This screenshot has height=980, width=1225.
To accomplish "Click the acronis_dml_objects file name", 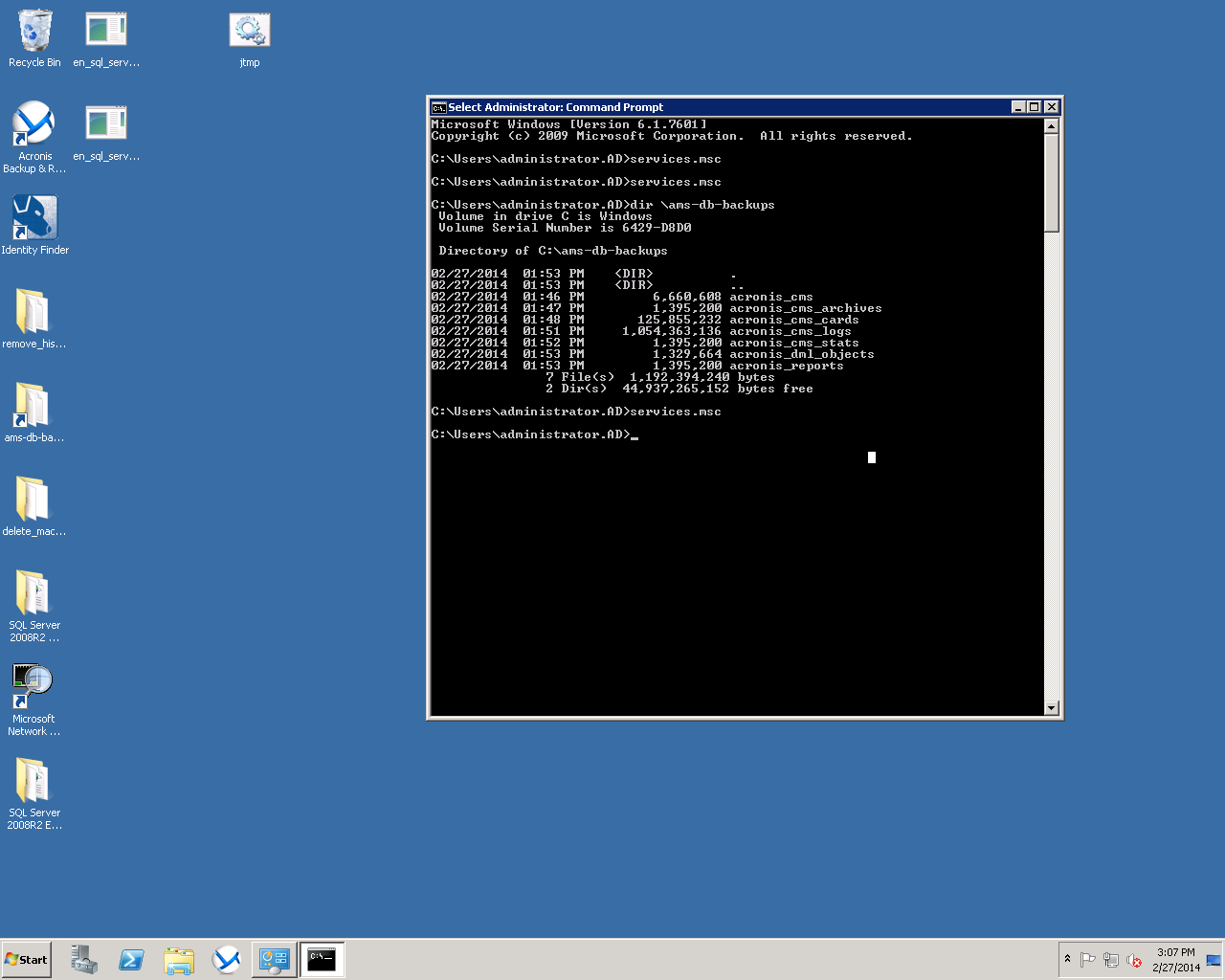I will (802, 354).
